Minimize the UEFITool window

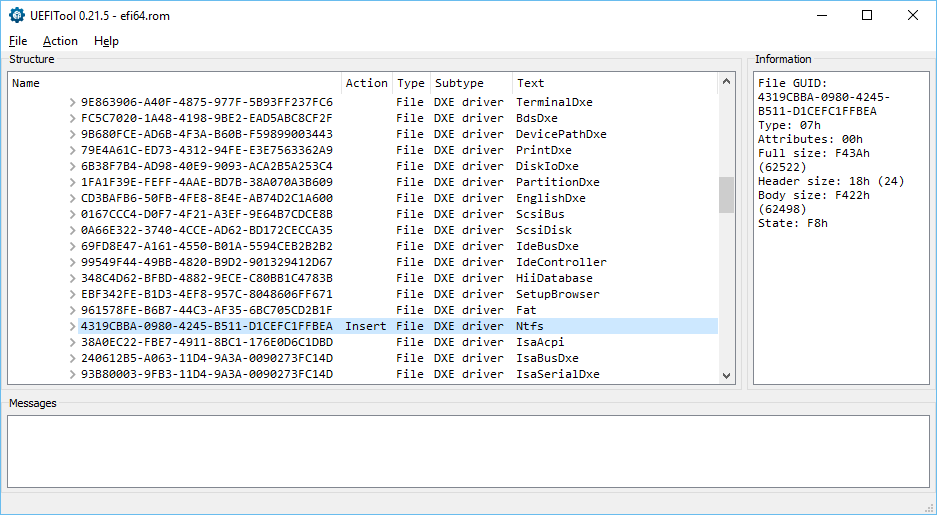click(821, 16)
